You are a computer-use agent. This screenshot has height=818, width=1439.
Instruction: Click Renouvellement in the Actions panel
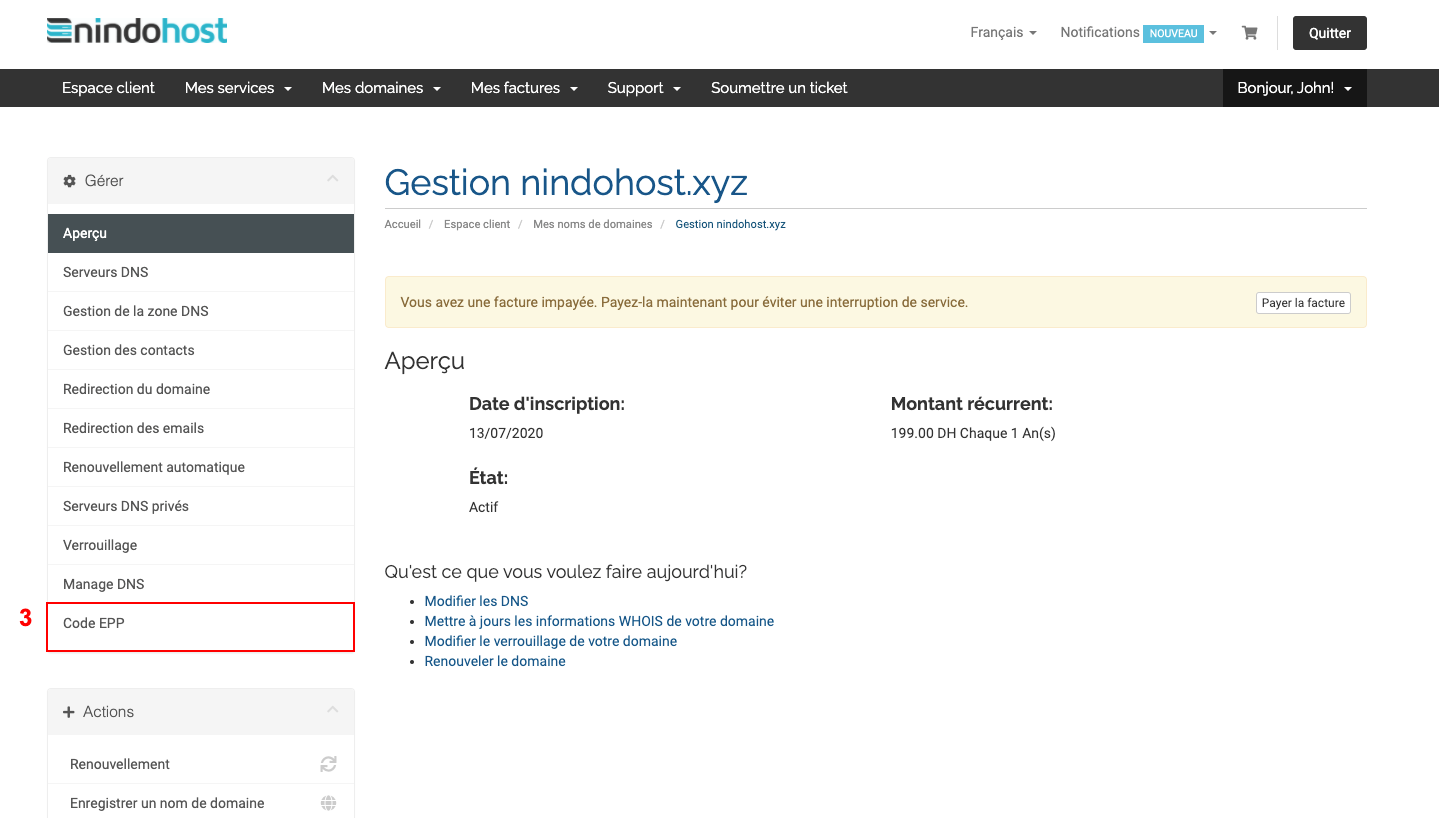pyautogui.click(x=201, y=764)
